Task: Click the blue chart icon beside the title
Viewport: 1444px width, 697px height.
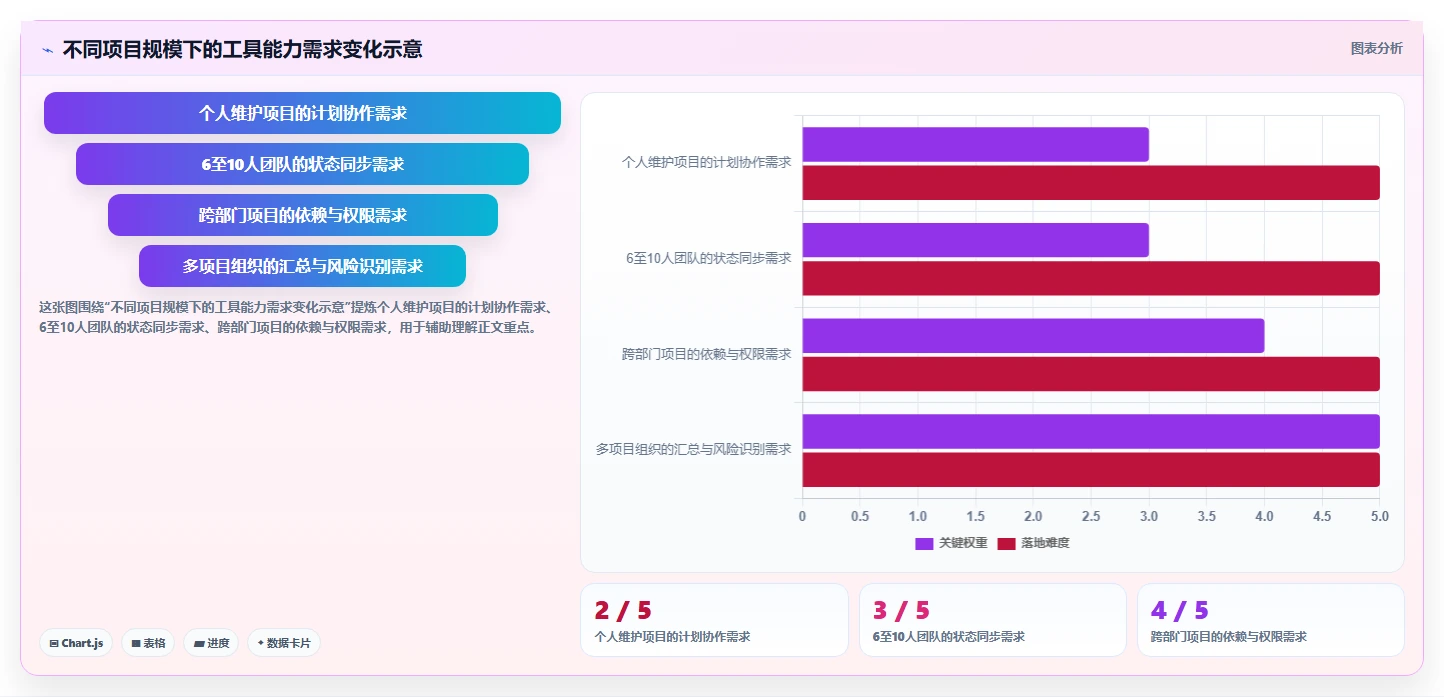Action: 47,49
